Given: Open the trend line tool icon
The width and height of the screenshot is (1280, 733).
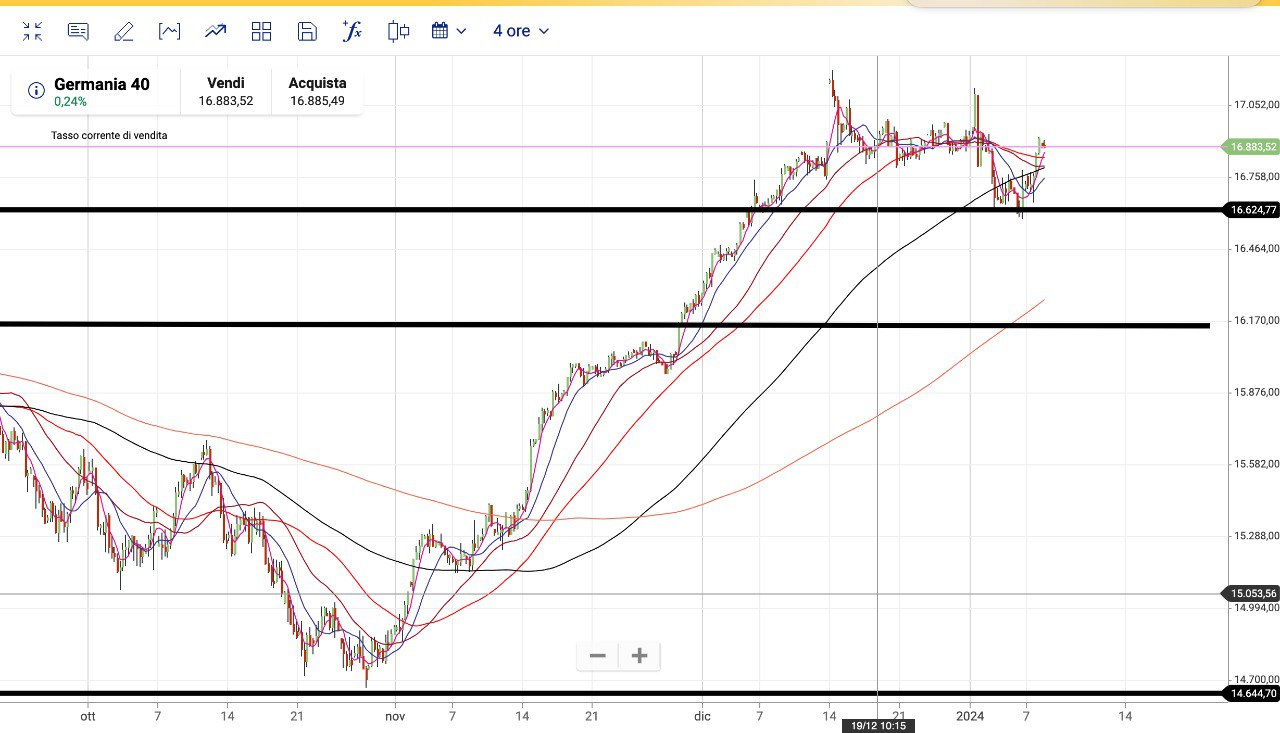Looking at the screenshot, I should coord(216,31).
